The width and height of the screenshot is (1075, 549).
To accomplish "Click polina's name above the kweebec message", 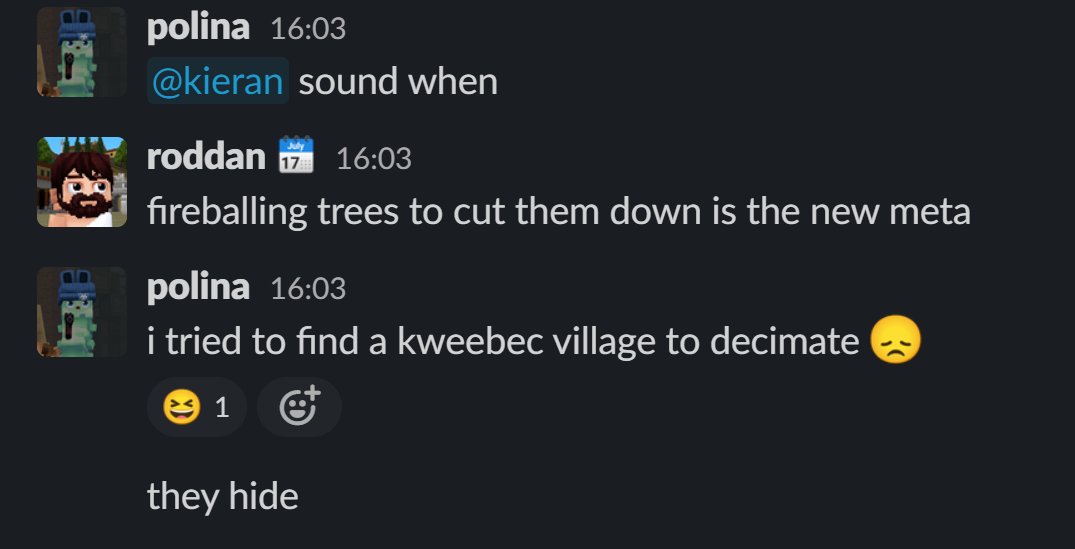I will pos(198,287).
